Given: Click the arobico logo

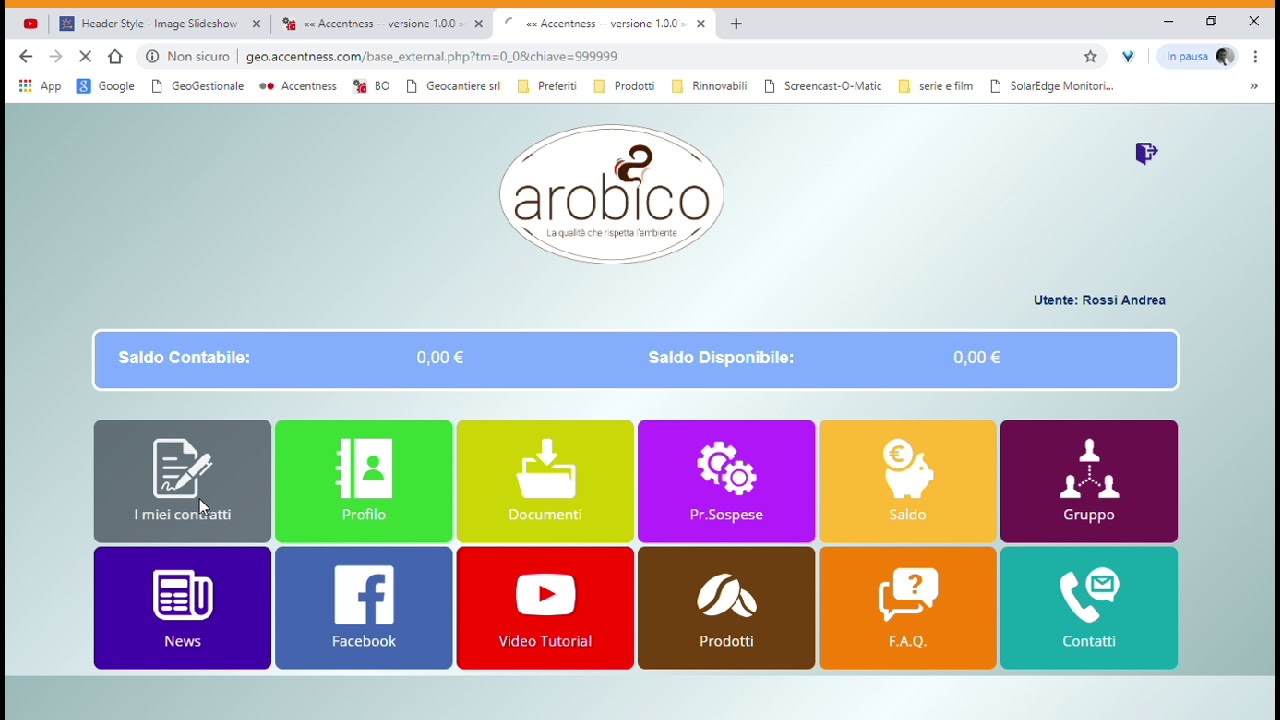Looking at the screenshot, I should (611, 194).
